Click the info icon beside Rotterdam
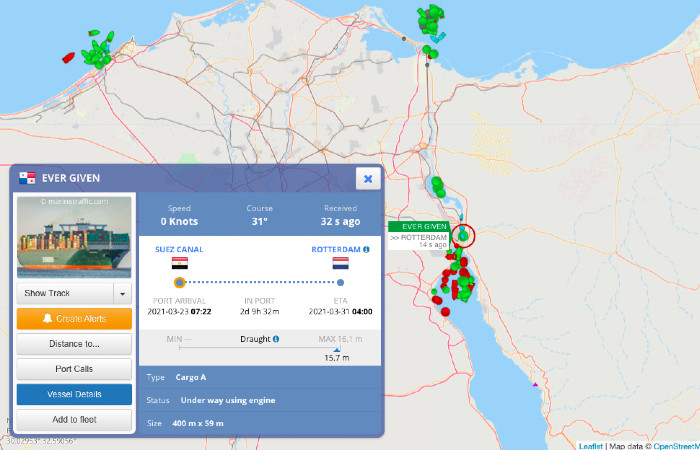This screenshot has width=700, height=450. (x=366, y=249)
